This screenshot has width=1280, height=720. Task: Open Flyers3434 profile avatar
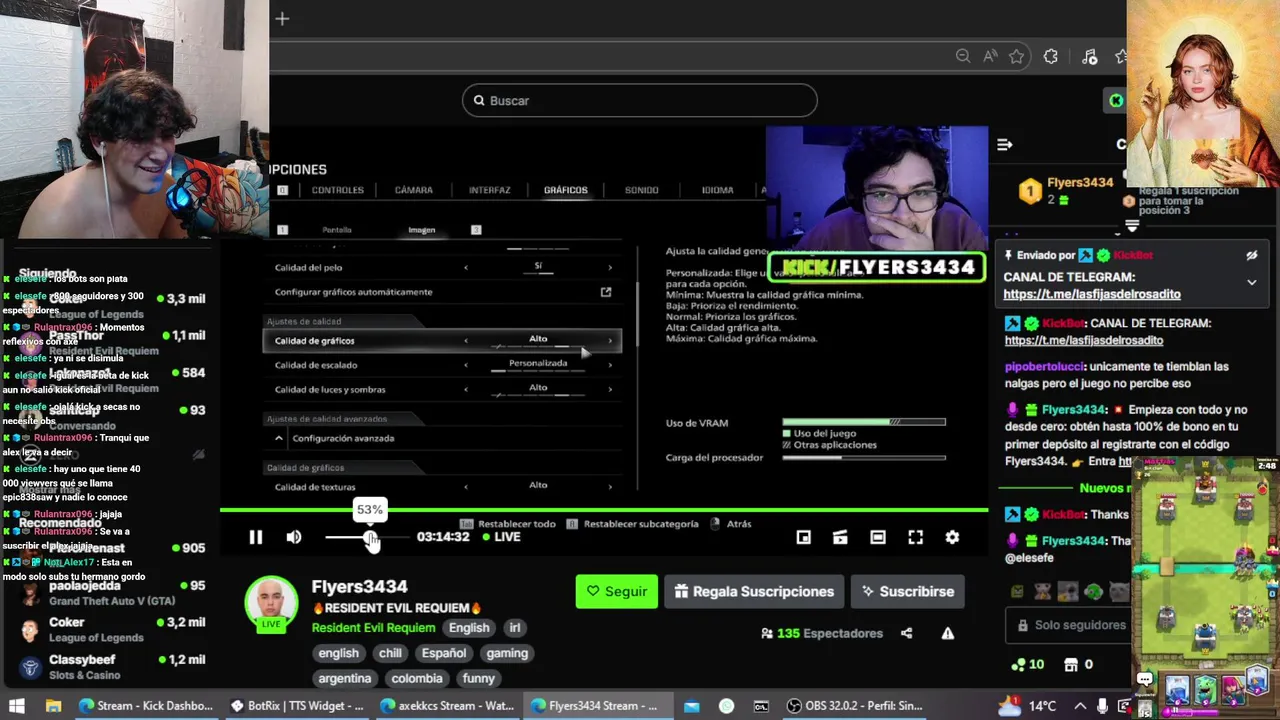tap(271, 603)
